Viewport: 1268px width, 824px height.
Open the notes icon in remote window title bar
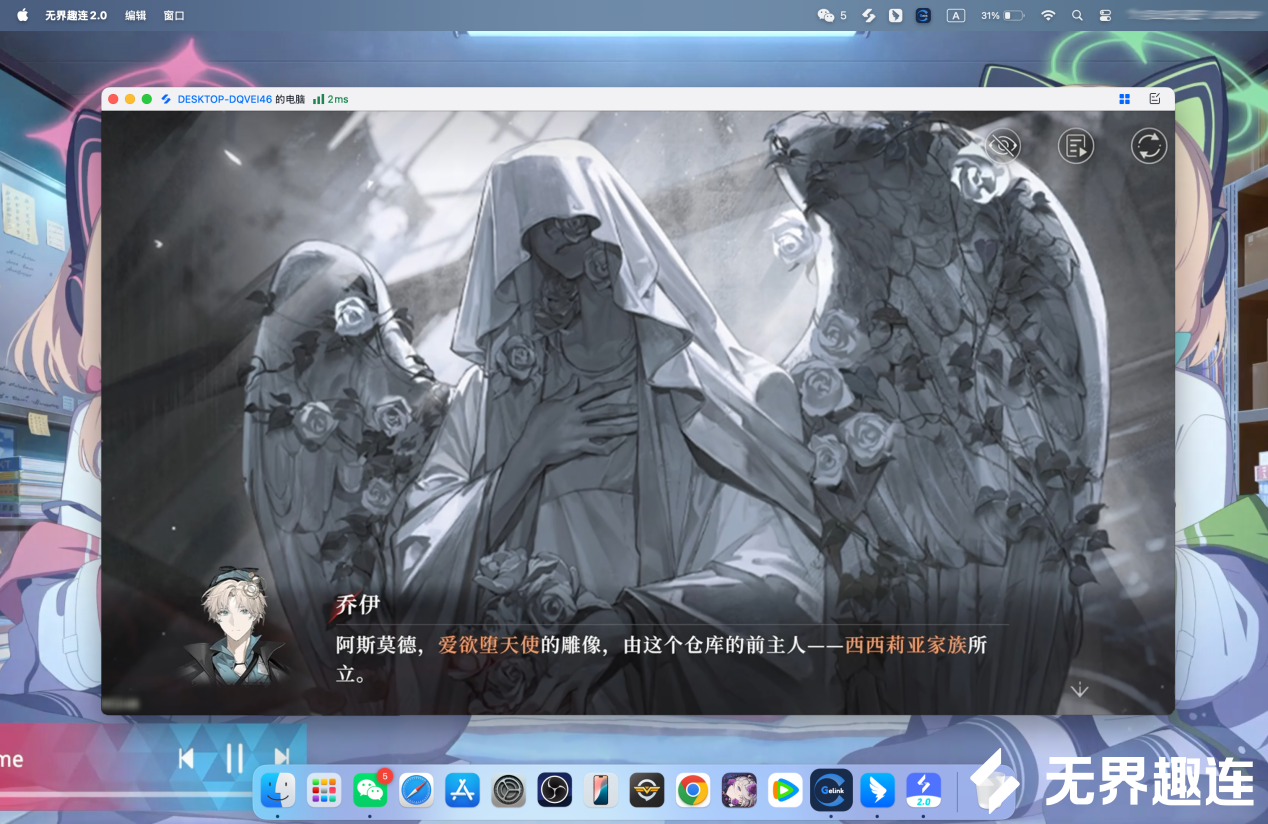[1155, 99]
